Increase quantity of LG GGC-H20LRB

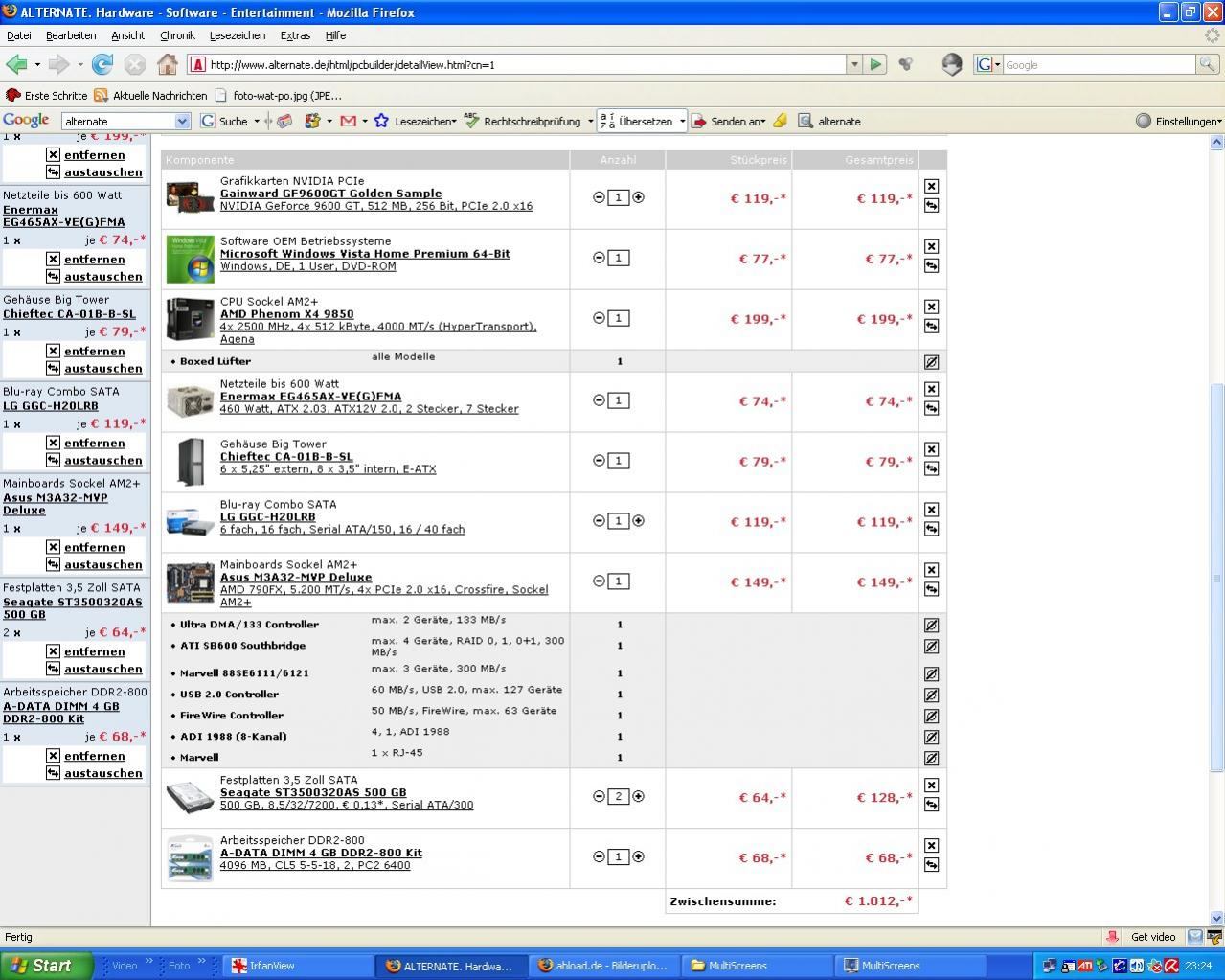click(x=639, y=521)
